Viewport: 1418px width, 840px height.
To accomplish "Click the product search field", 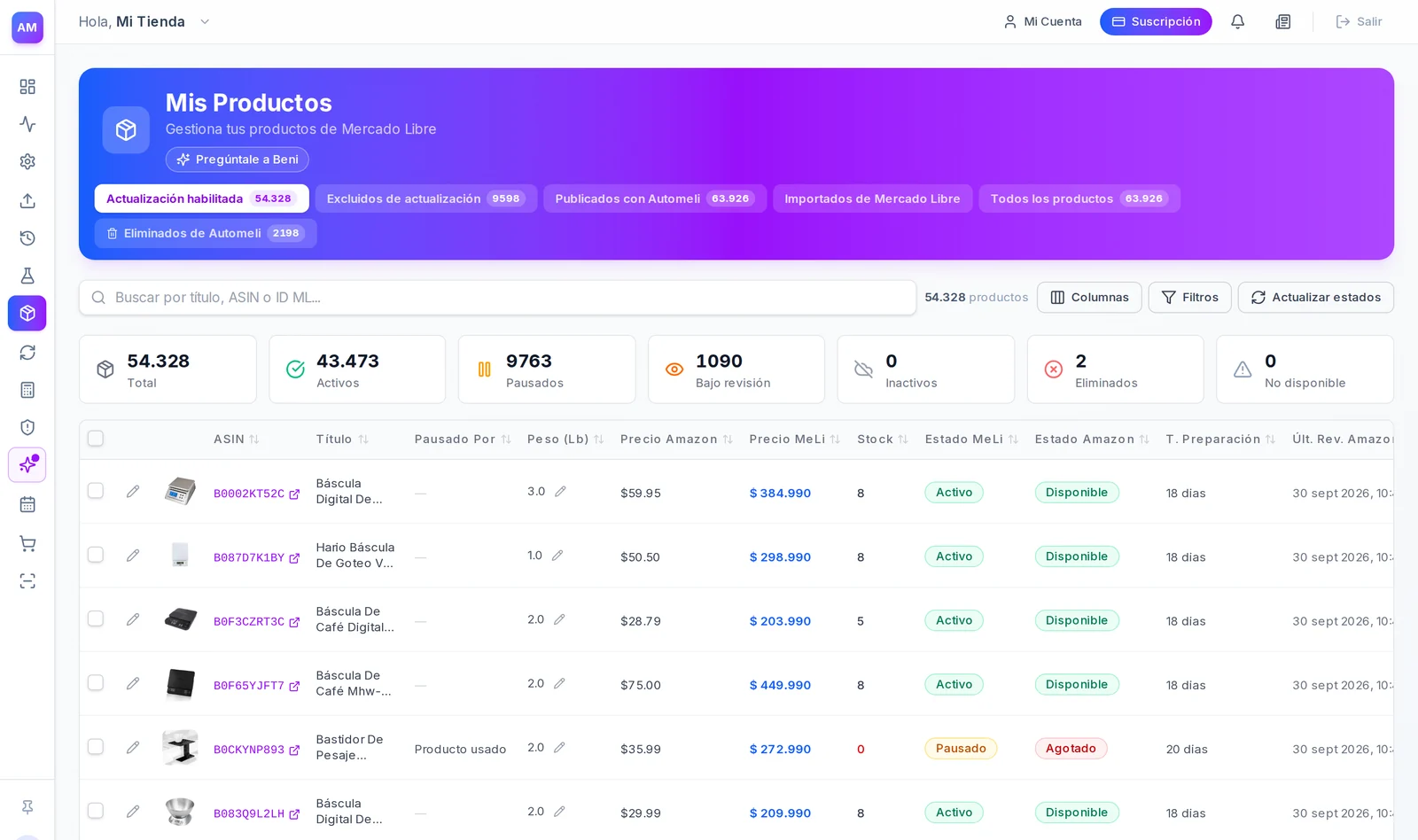I will tap(497, 298).
